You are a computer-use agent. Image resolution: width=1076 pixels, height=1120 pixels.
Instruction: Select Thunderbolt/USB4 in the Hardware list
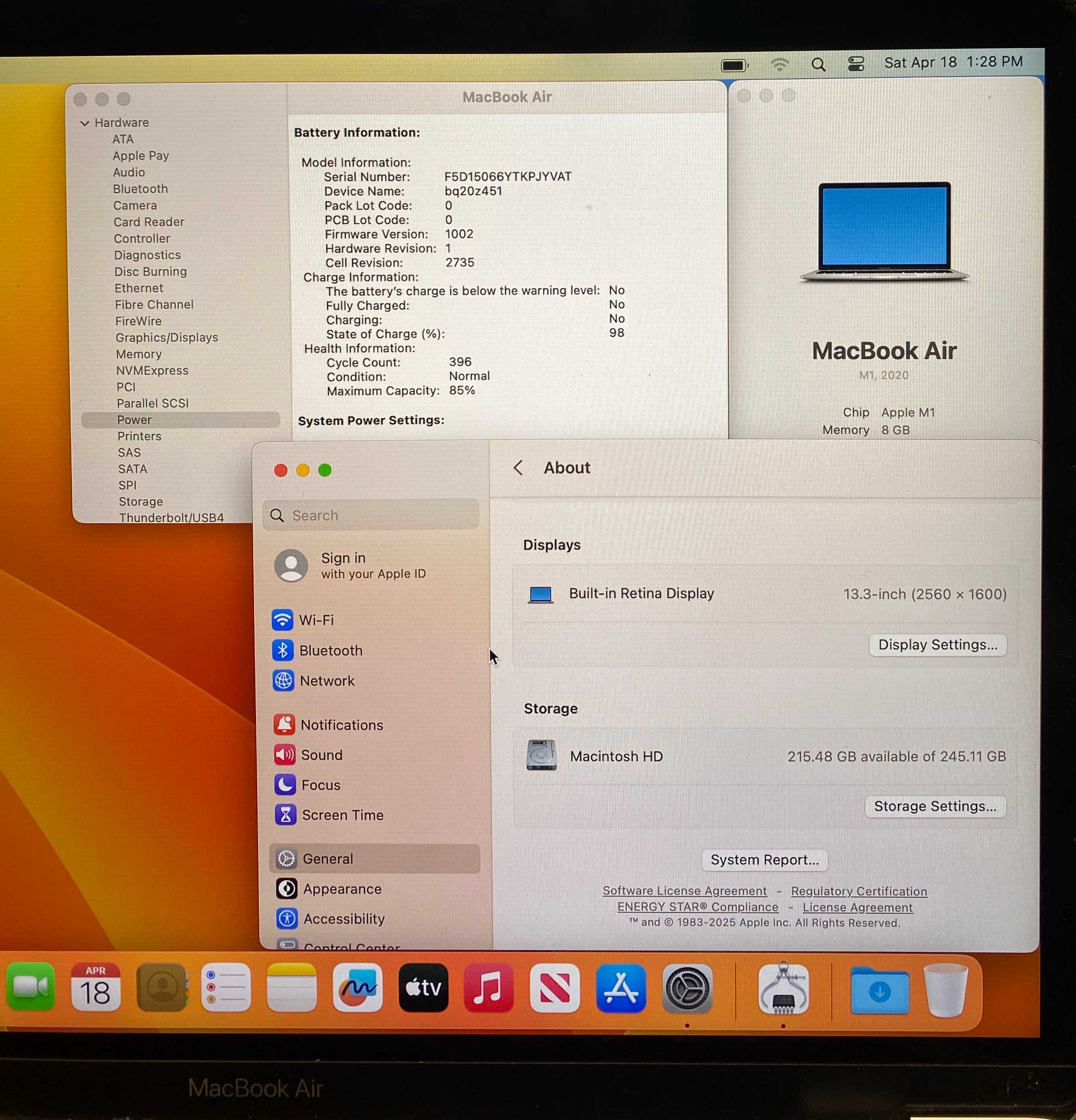coord(171,518)
